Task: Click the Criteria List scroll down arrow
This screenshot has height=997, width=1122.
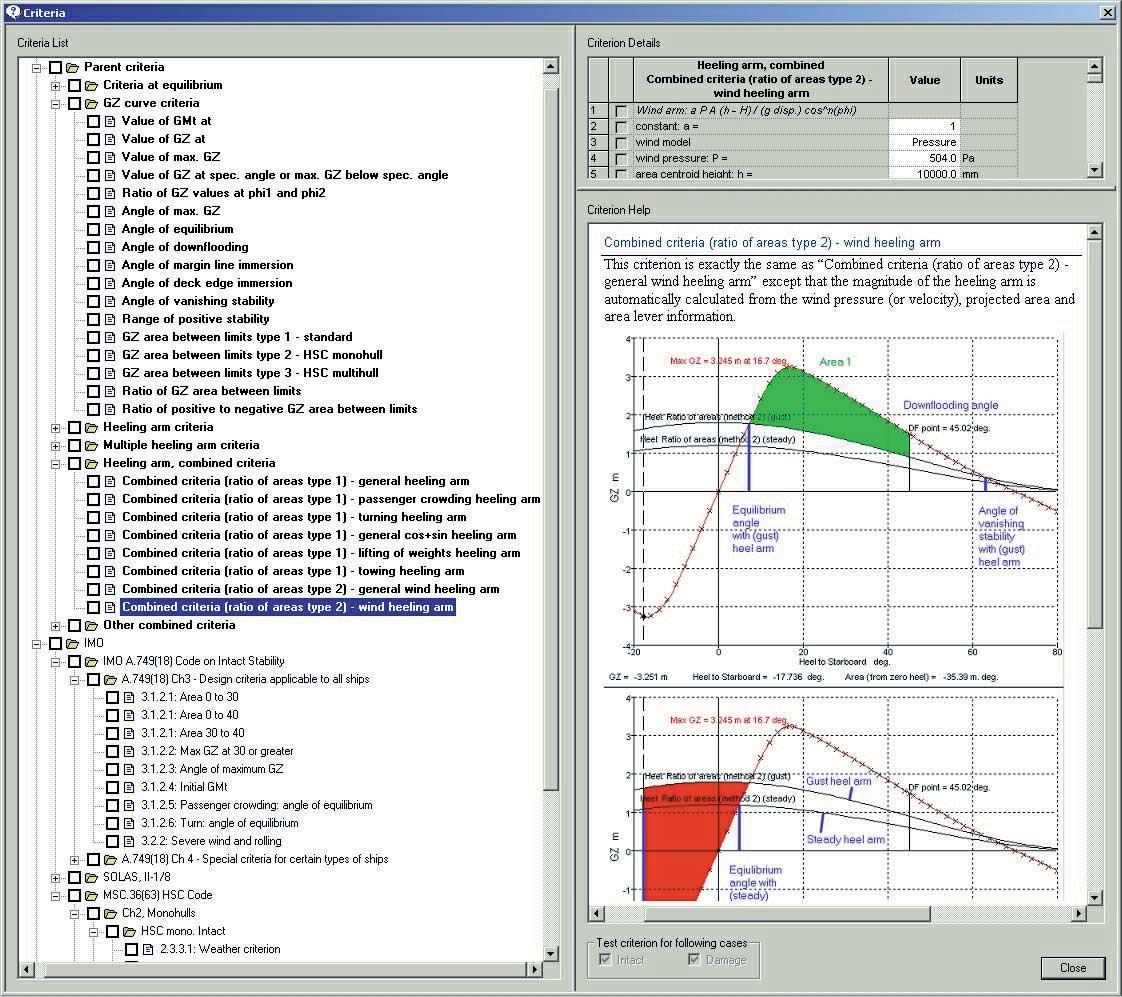Action: (550, 953)
